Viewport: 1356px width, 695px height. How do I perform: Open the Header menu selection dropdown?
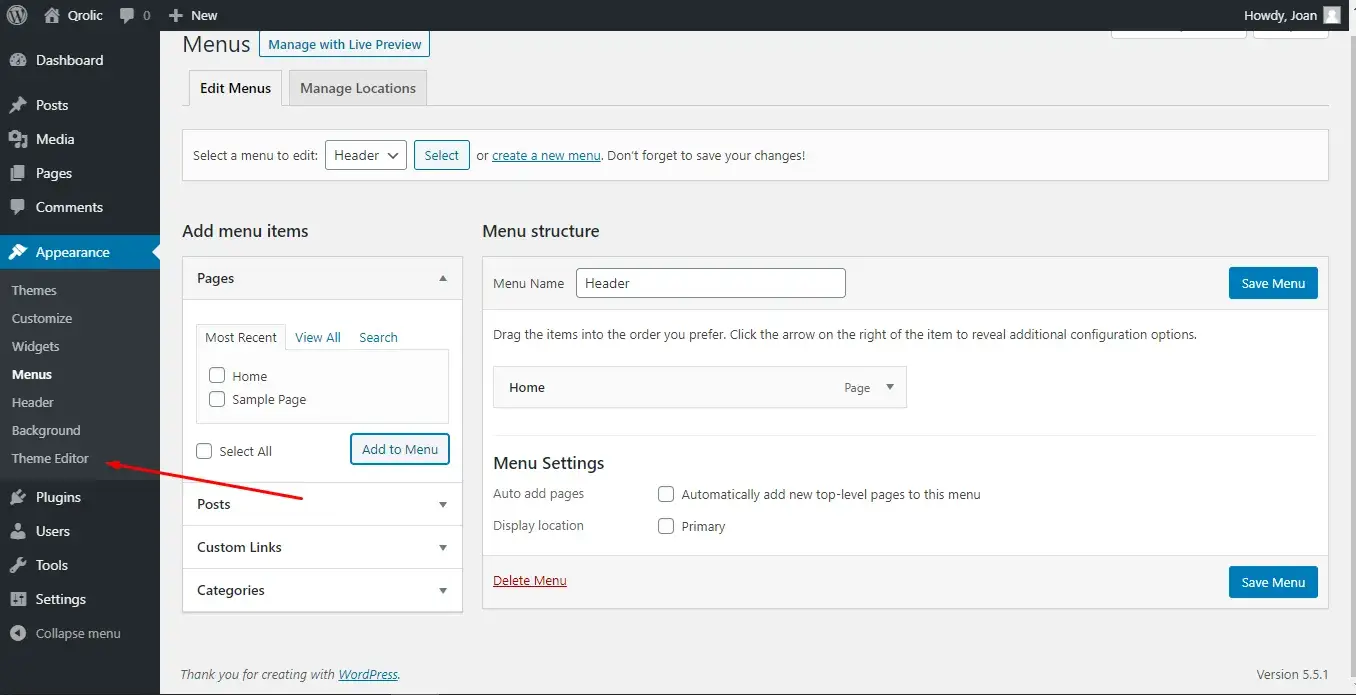(366, 155)
